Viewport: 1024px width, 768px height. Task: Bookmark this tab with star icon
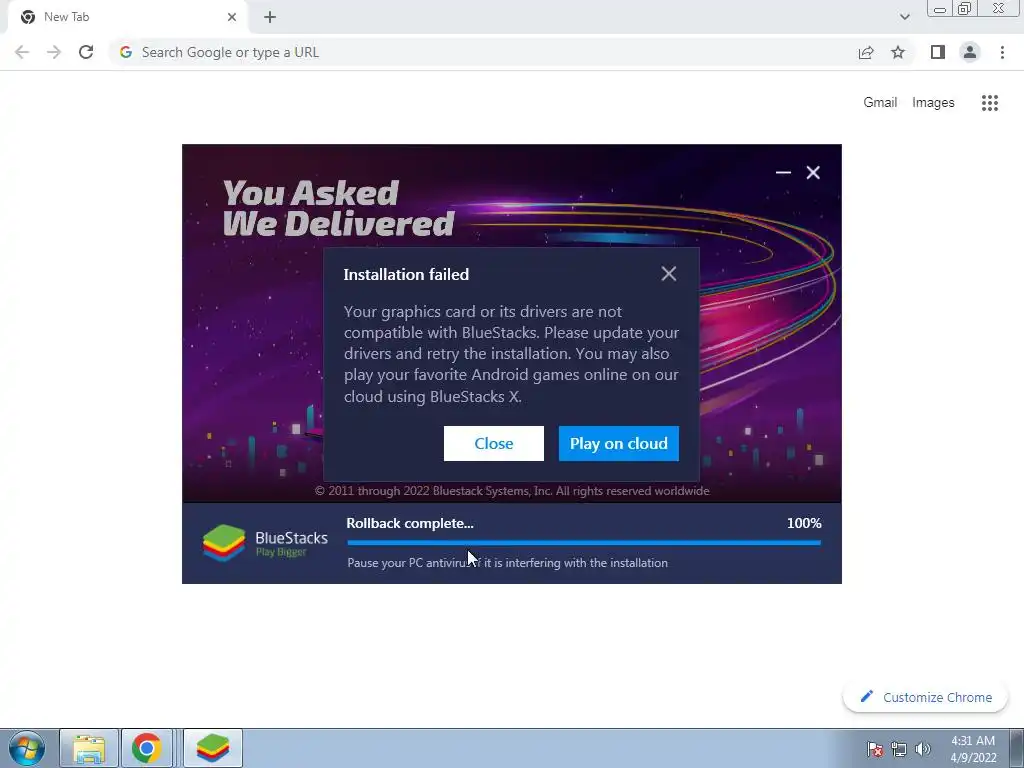(x=898, y=52)
